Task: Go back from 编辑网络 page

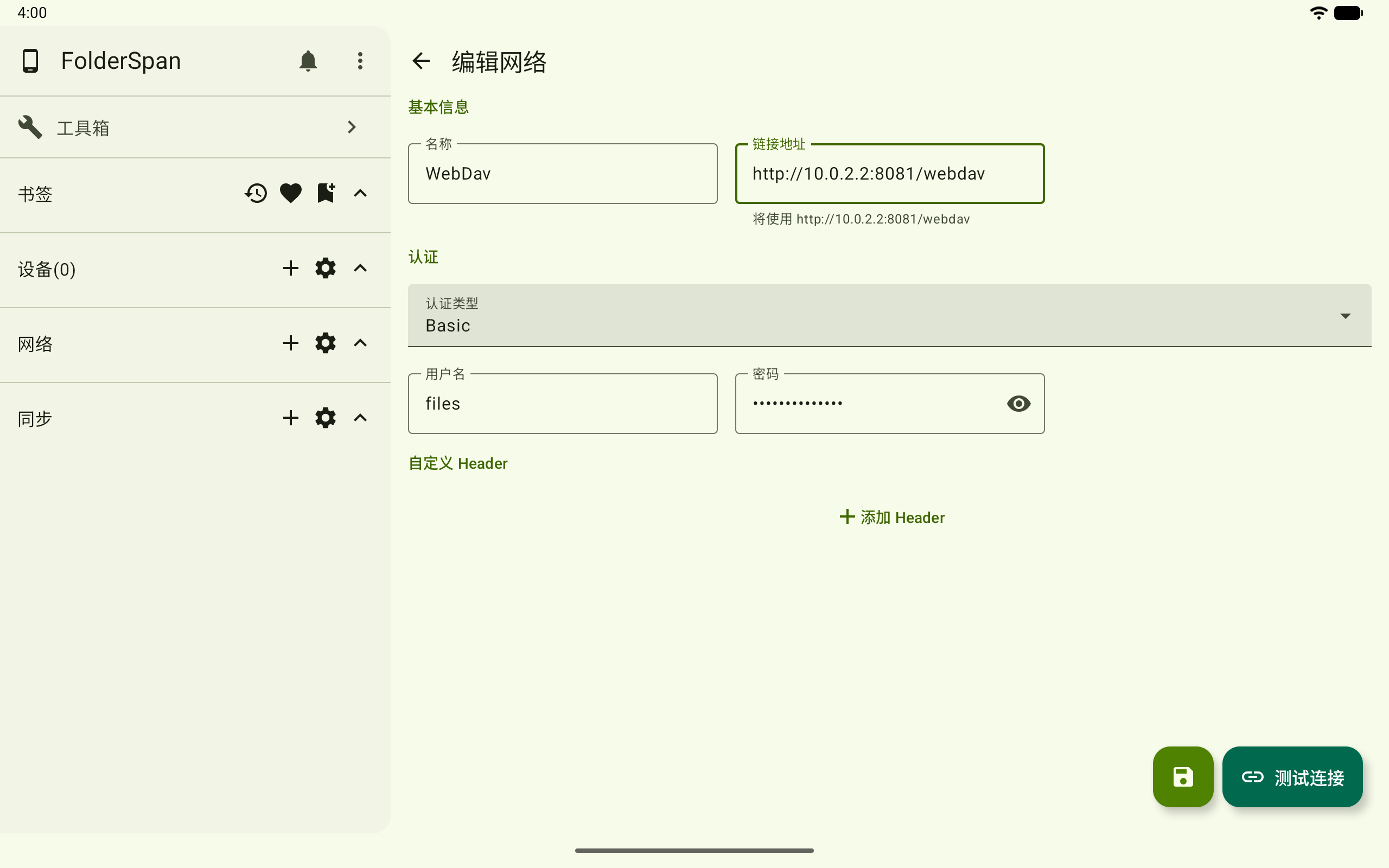Action: coord(421,61)
